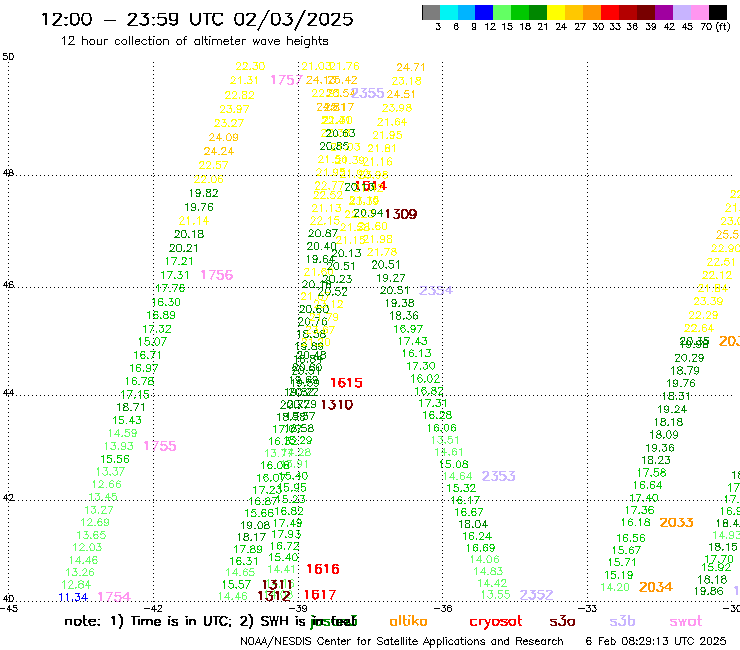Viewport: 740px width, 650px height.
Task: Click the dark red time marker '1310'
Action: (x=336, y=405)
